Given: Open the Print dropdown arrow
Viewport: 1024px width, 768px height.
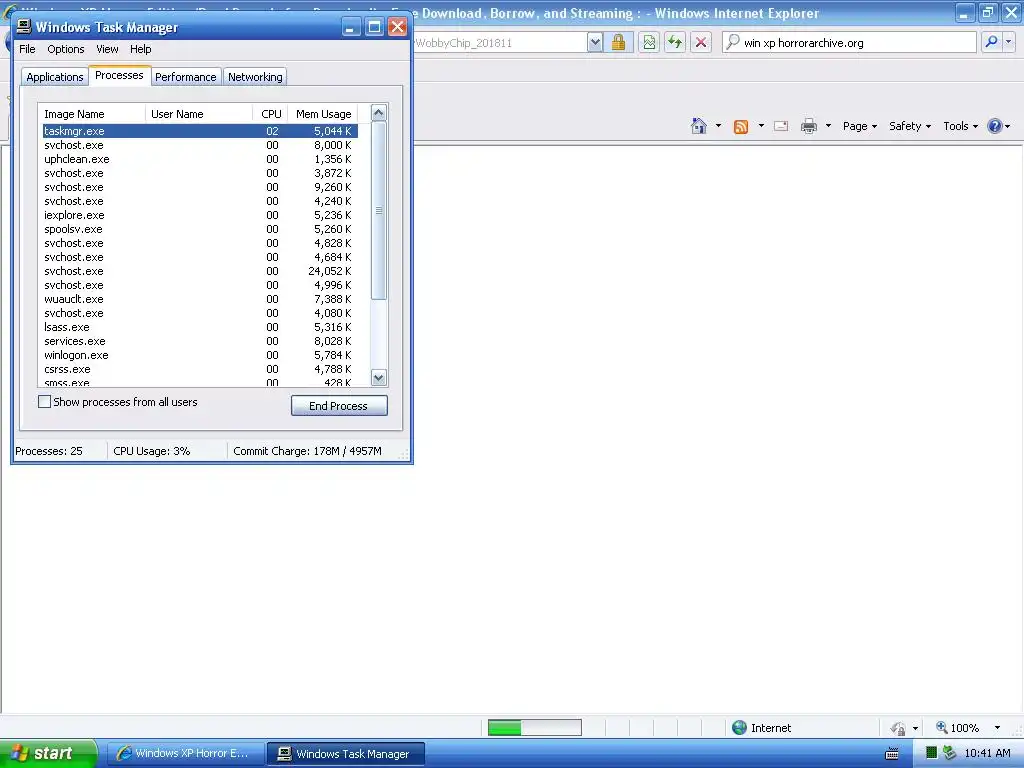Looking at the screenshot, I should click(828, 126).
